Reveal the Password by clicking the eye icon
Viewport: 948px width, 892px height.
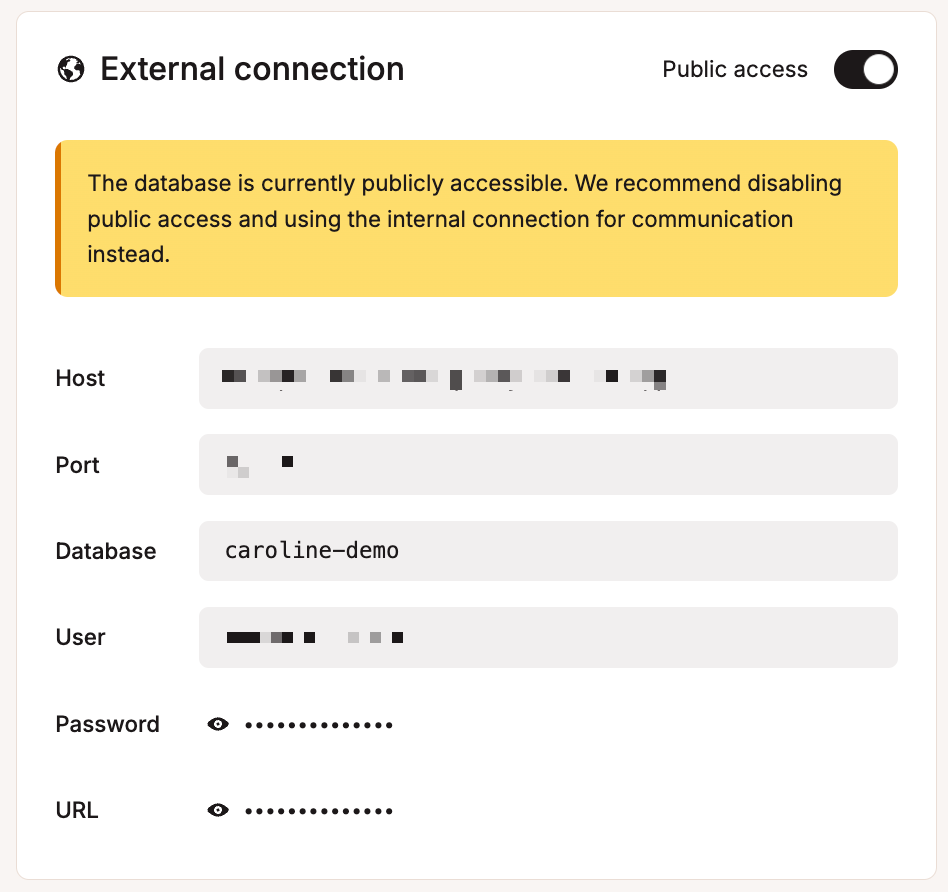tap(218, 723)
